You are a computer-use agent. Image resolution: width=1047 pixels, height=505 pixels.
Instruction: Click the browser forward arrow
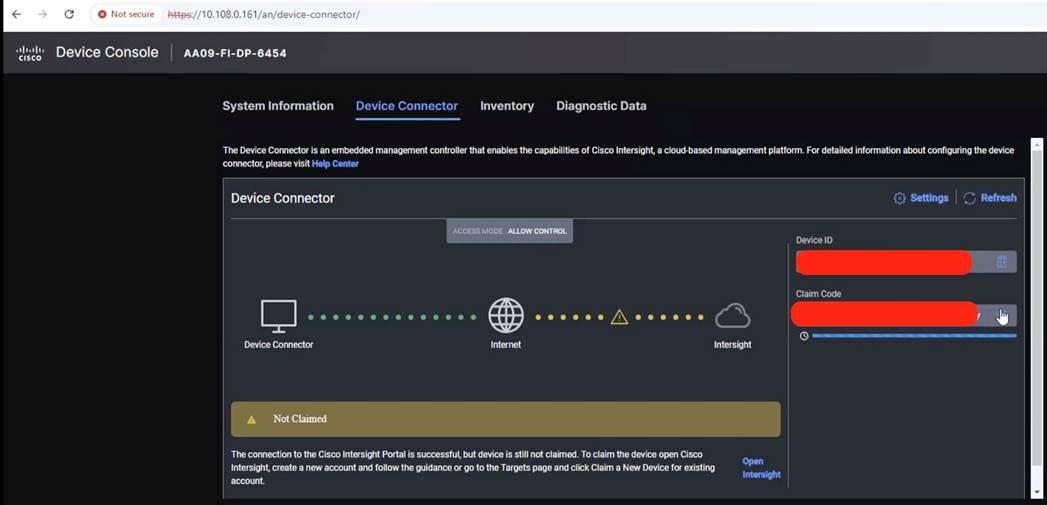[43, 14]
